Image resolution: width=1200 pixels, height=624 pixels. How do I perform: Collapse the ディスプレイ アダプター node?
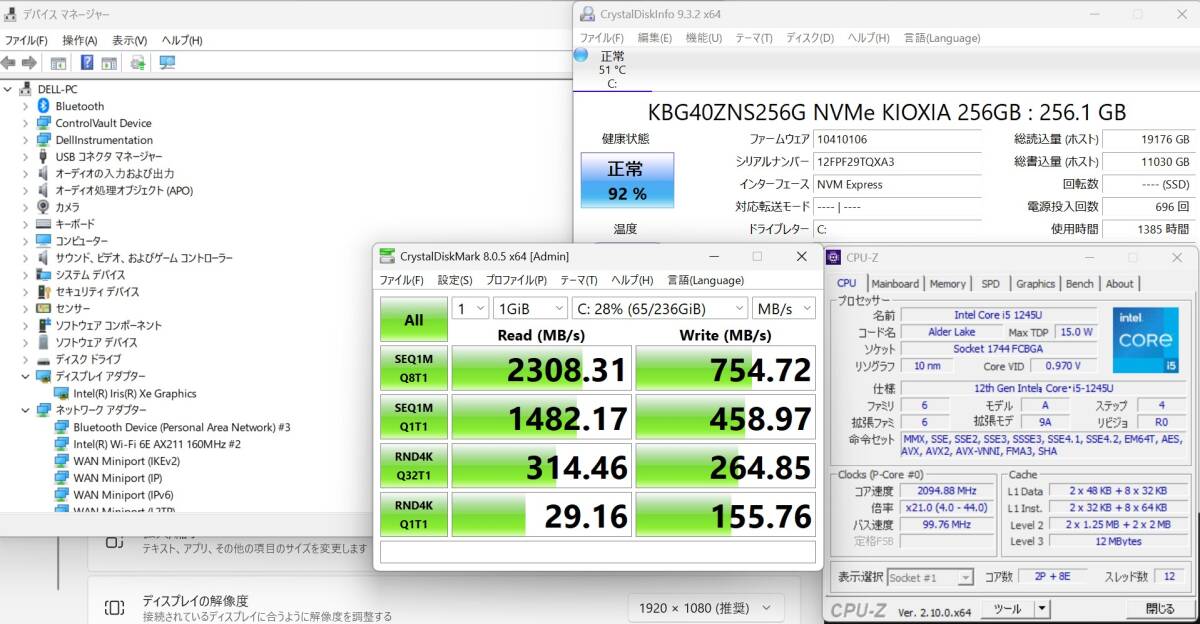[26, 376]
